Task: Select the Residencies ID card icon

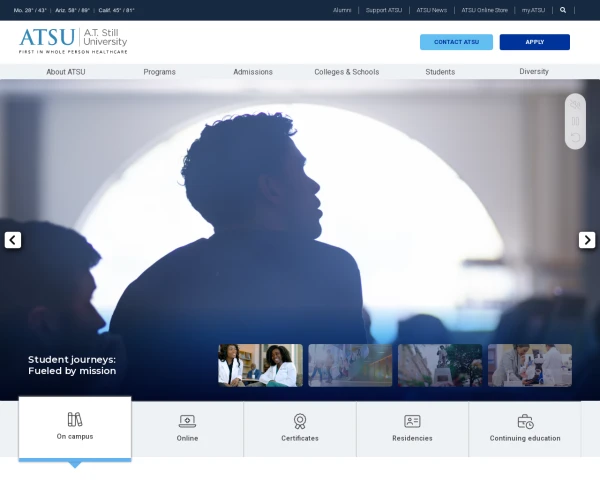Action: tap(412, 421)
